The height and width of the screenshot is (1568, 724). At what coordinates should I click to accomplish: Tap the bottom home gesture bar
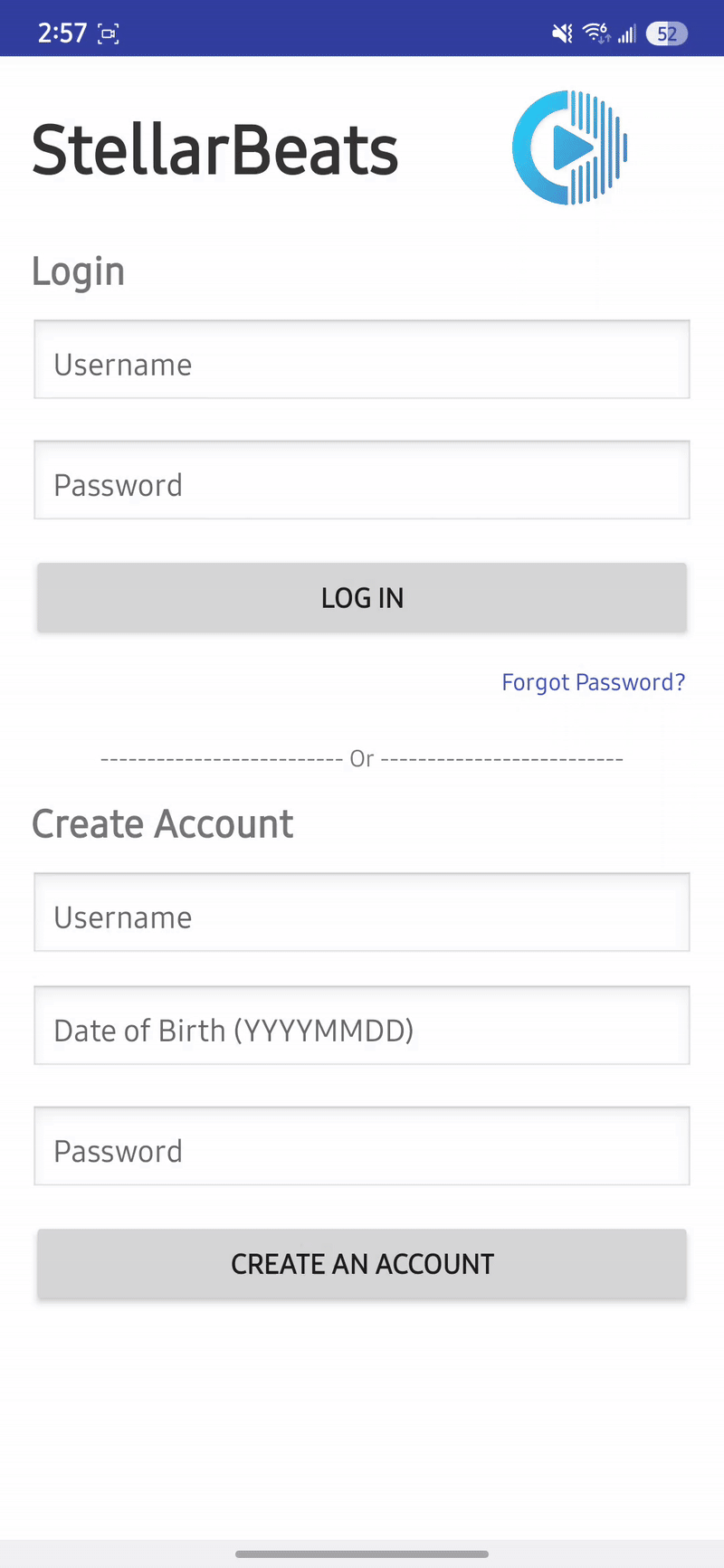coord(362,1554)
